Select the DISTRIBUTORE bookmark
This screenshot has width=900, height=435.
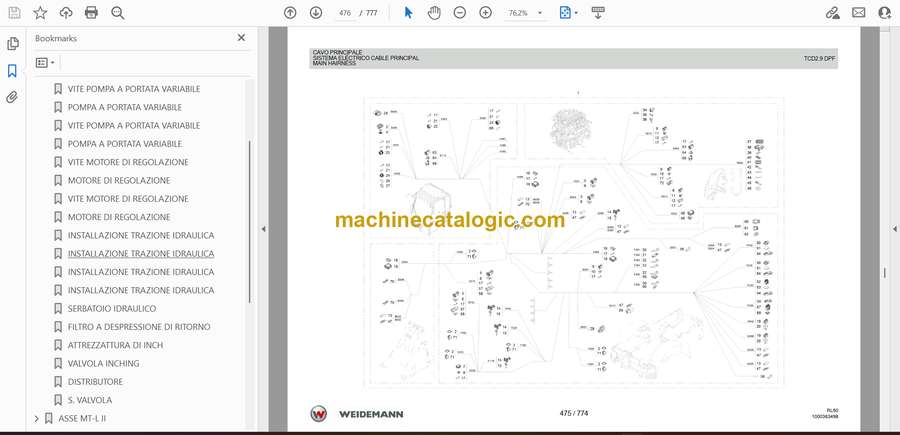tap(95, 382)
